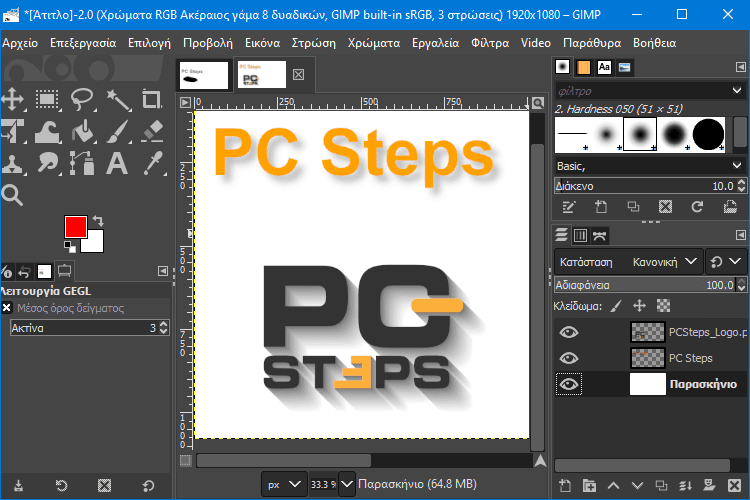
Task: Toggle visibility of the PC Steps layer
Action: [569, 358]
